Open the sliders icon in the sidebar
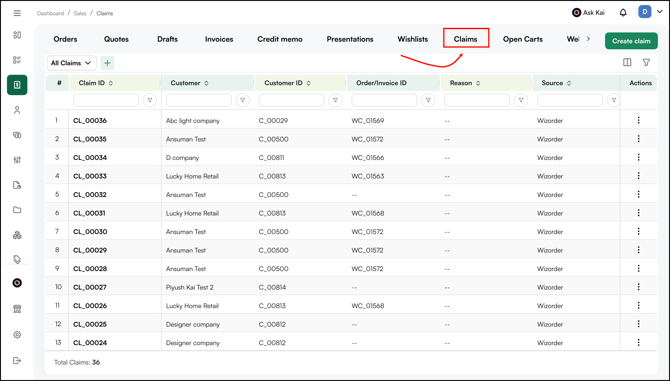The image size is (670, 381). 17,160
